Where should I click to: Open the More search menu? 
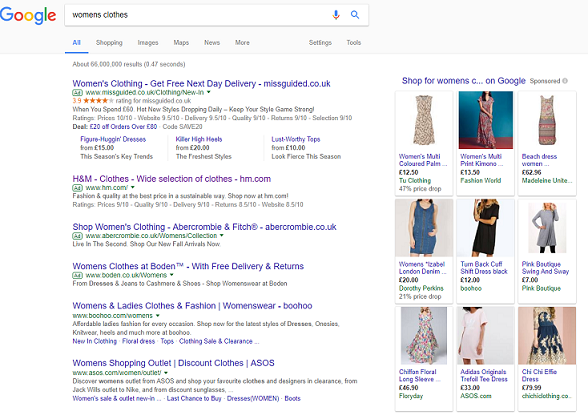click(242, 43)
